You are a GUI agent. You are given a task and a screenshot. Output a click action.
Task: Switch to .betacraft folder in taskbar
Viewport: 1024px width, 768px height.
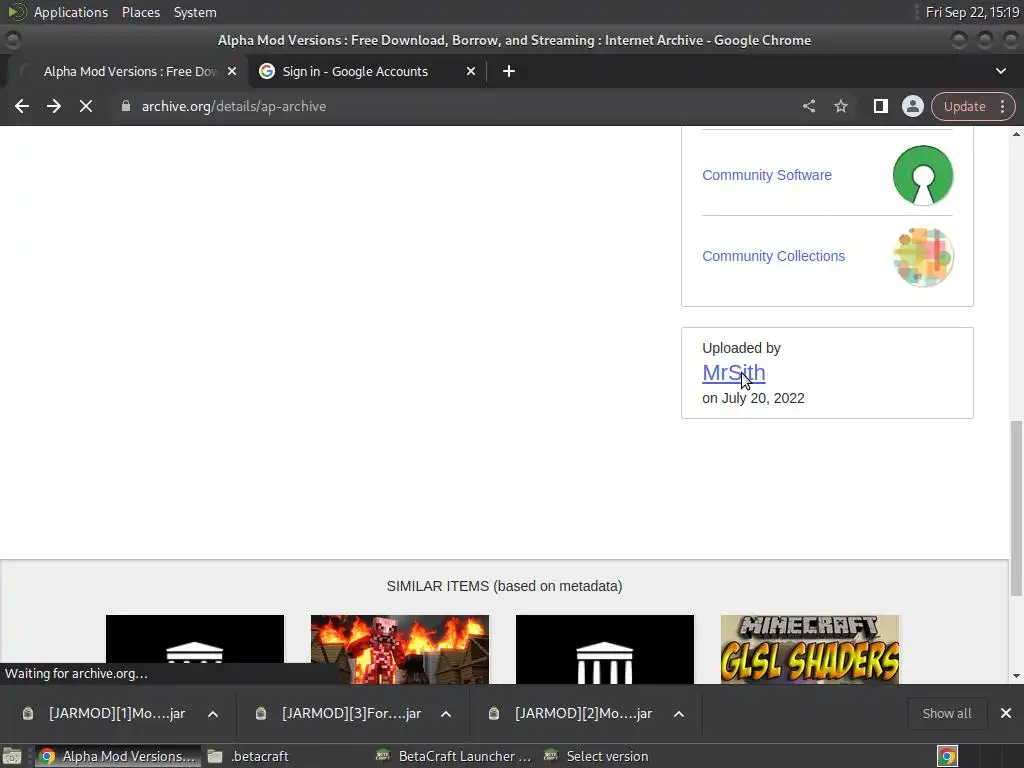(250, 756)
